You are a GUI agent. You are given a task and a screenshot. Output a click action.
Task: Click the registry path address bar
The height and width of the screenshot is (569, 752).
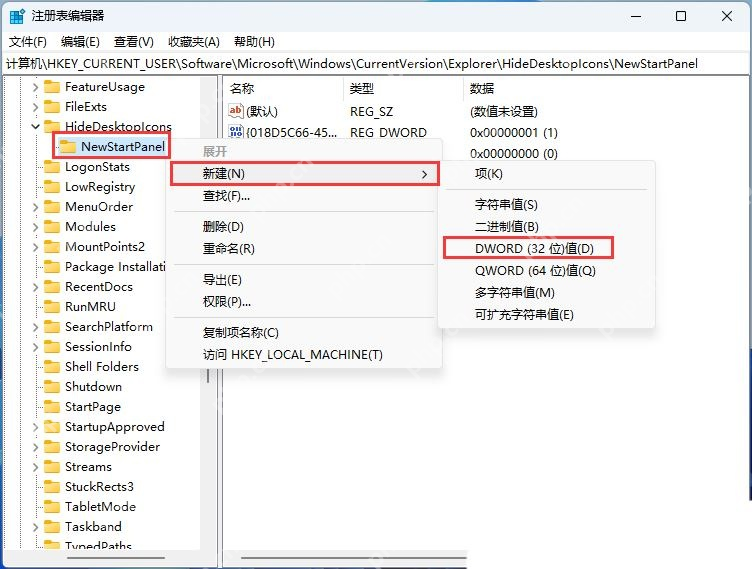(376, 64)
